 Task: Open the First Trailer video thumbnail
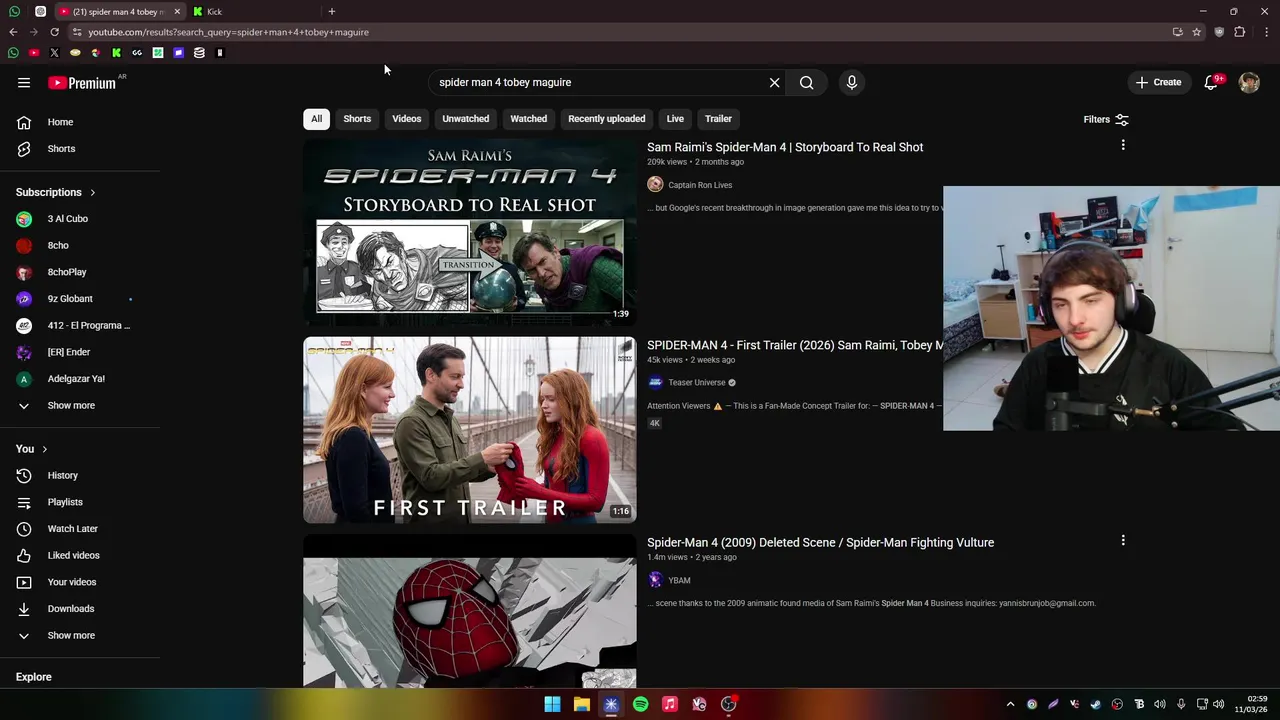tap(470, 430)
